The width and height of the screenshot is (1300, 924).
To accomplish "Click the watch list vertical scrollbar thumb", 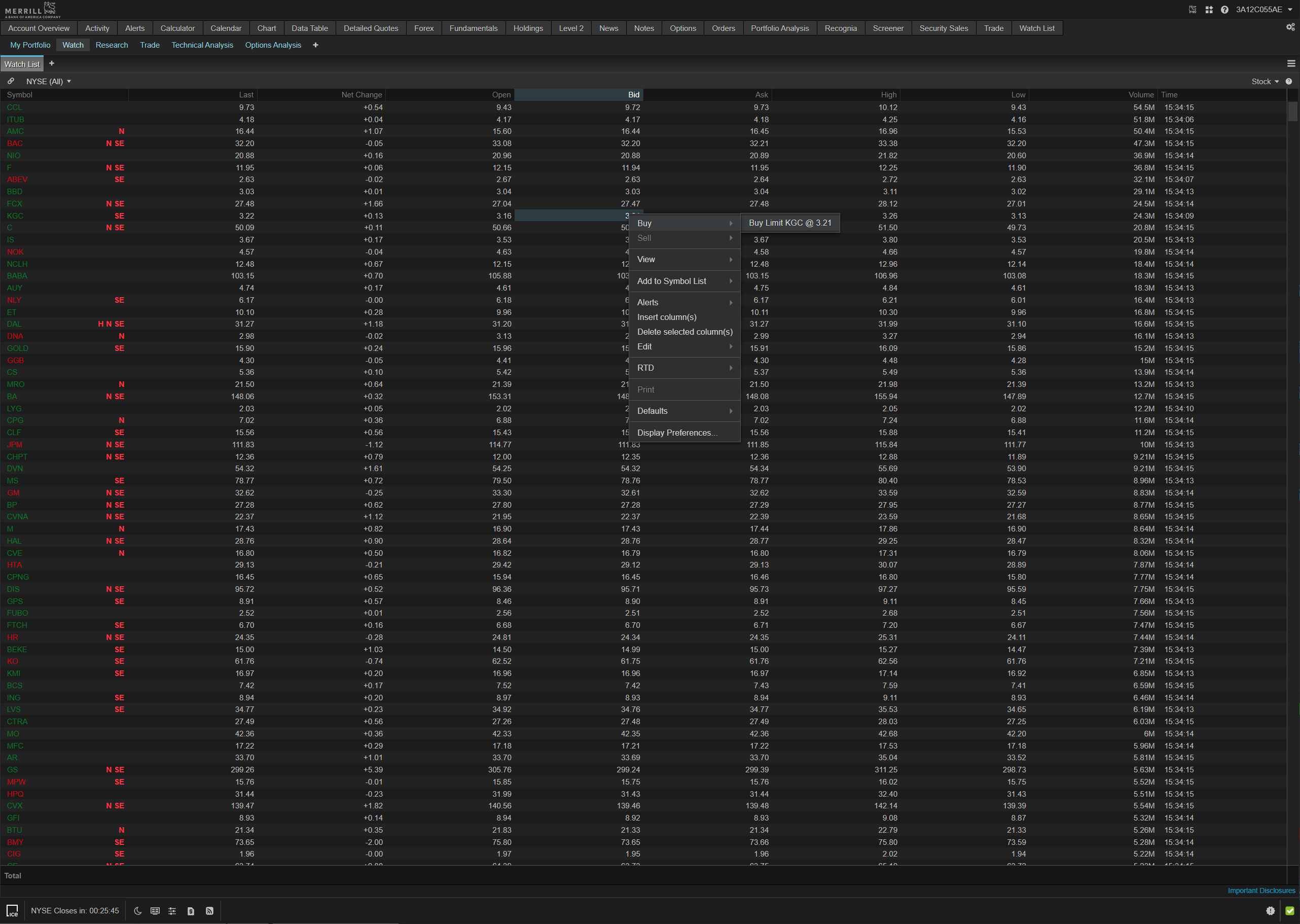I will tap(1292, 111).
